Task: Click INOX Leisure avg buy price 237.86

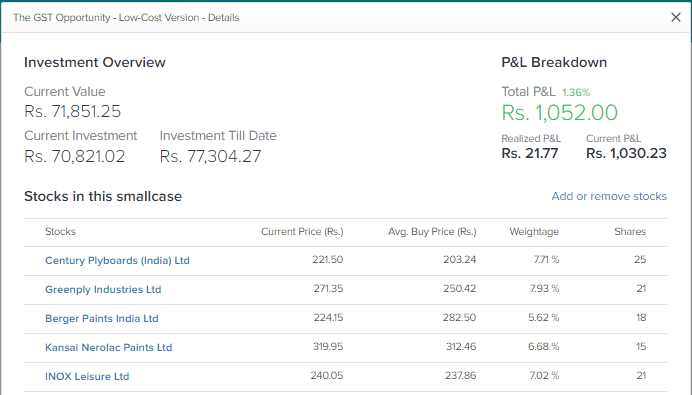Action: click(x=461, y=376)
